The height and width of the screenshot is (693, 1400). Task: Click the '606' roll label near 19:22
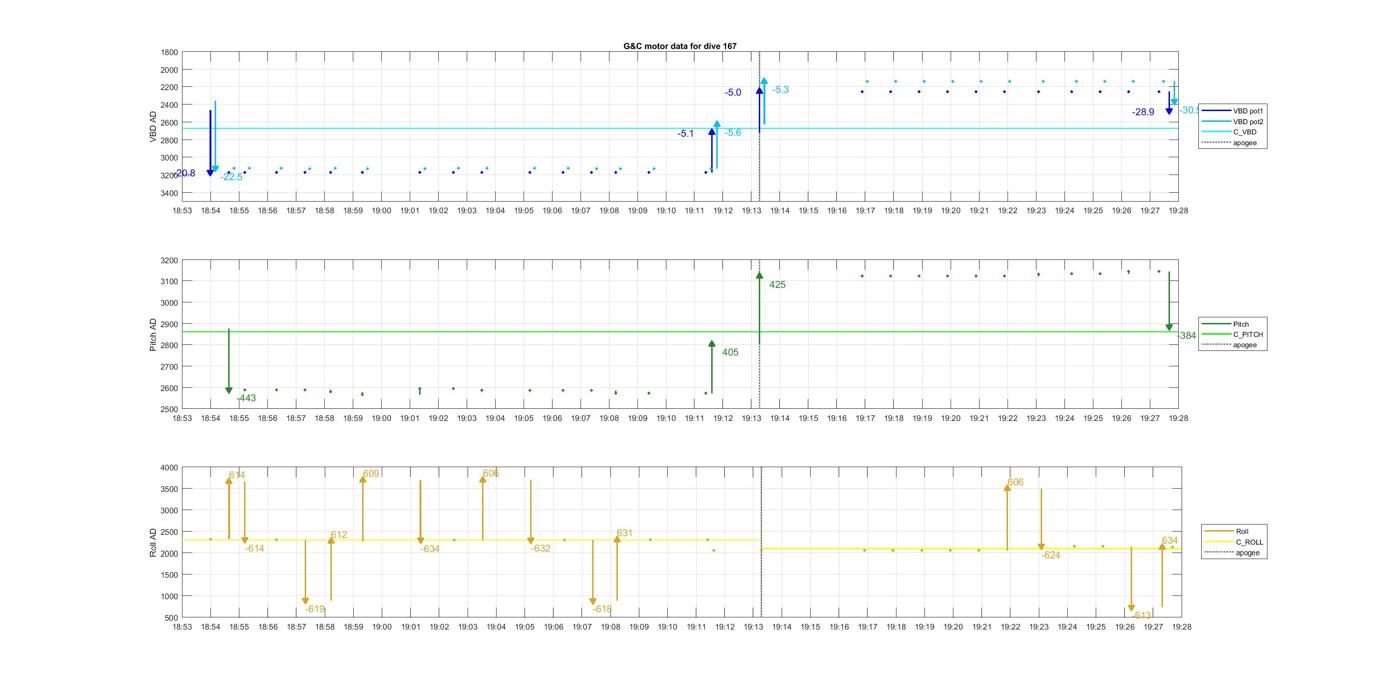pos(1015,482)
